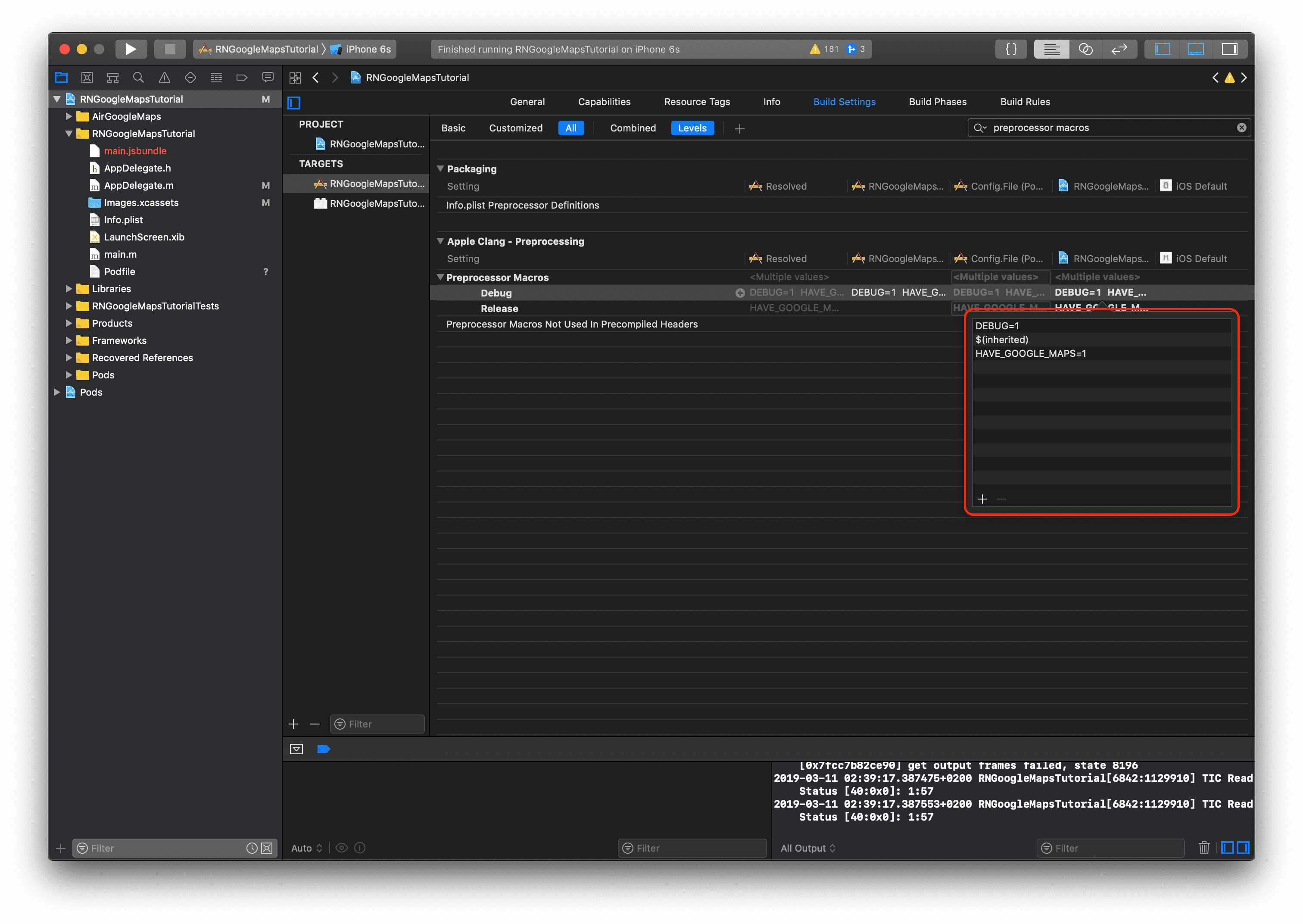Collapse the RNGoogleMapsTutorial project root
1303x924 pixels.
point(57,99)
